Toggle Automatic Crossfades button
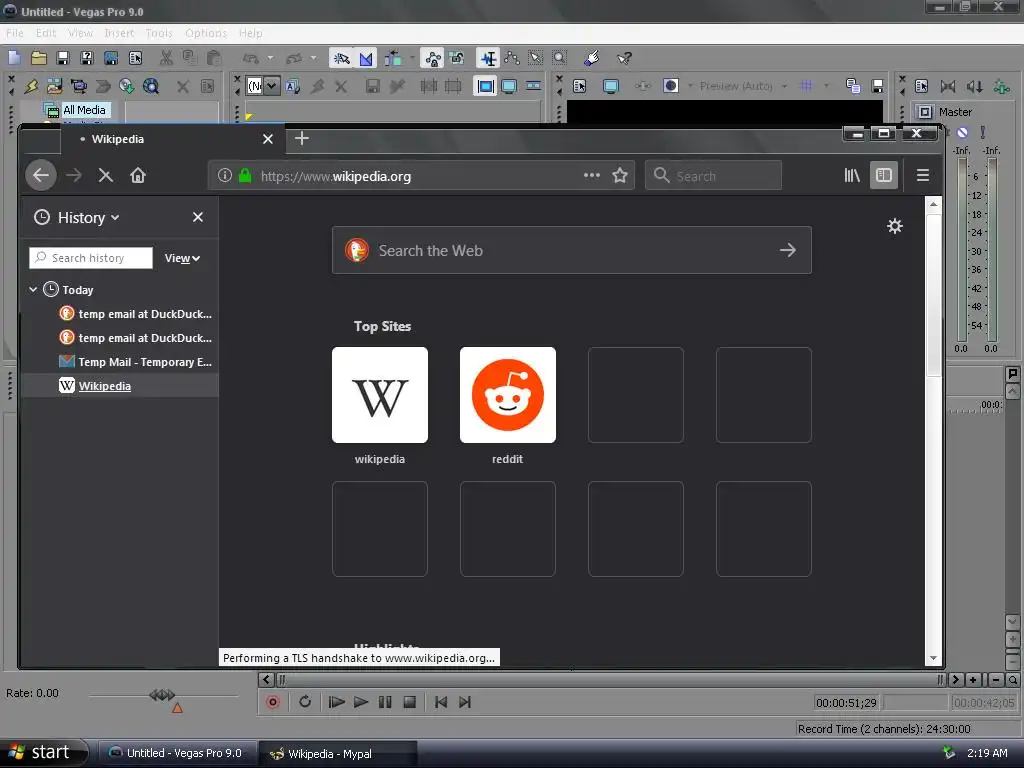Screen dimensions: 1024x768 click(x=366, y=58)
